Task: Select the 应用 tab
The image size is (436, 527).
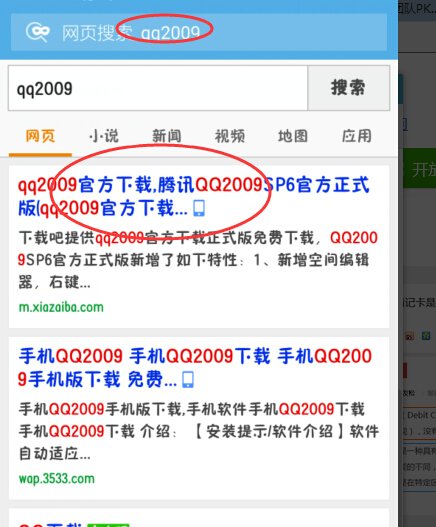Action: [356, 136]
